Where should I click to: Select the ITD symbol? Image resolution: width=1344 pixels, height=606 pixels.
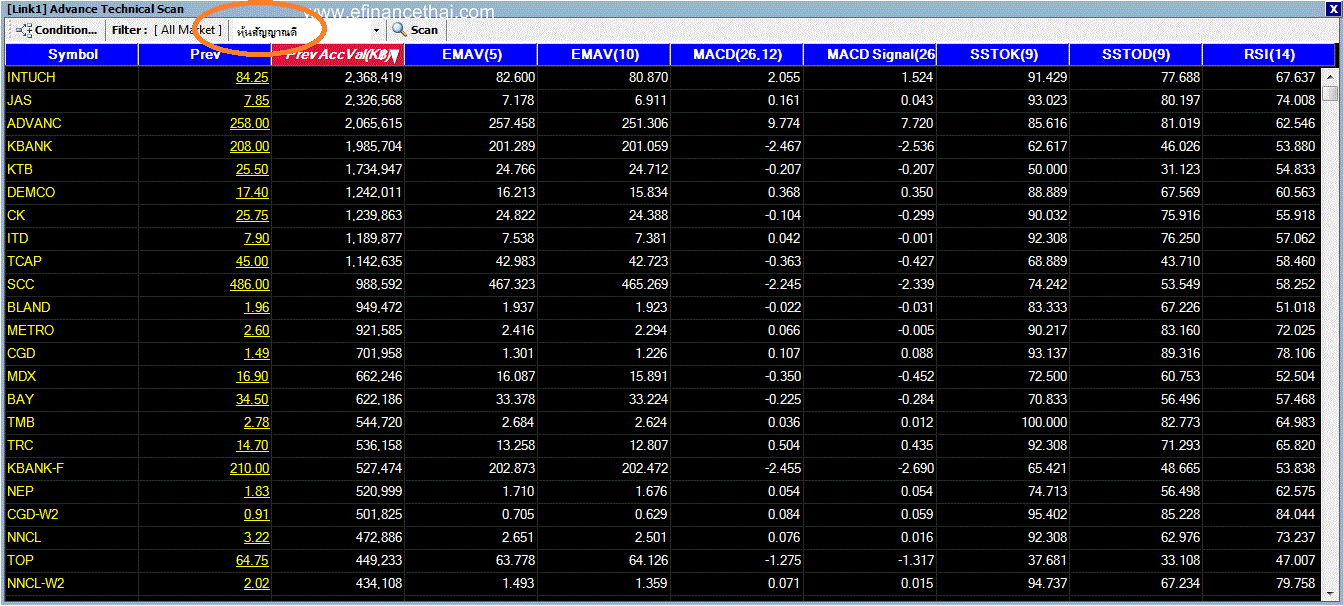18,238
